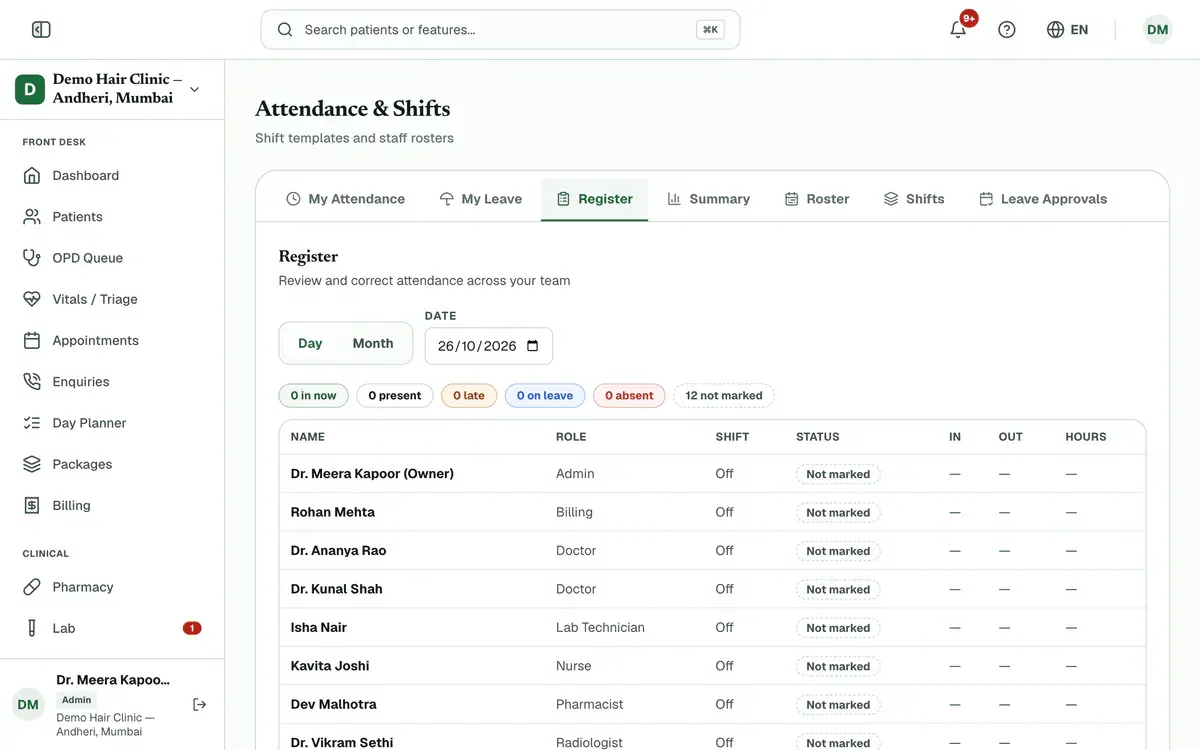Switch to the Roster tab
Image resolution: width=1200 pixels, height=750 pixels.
coord(817,199)
